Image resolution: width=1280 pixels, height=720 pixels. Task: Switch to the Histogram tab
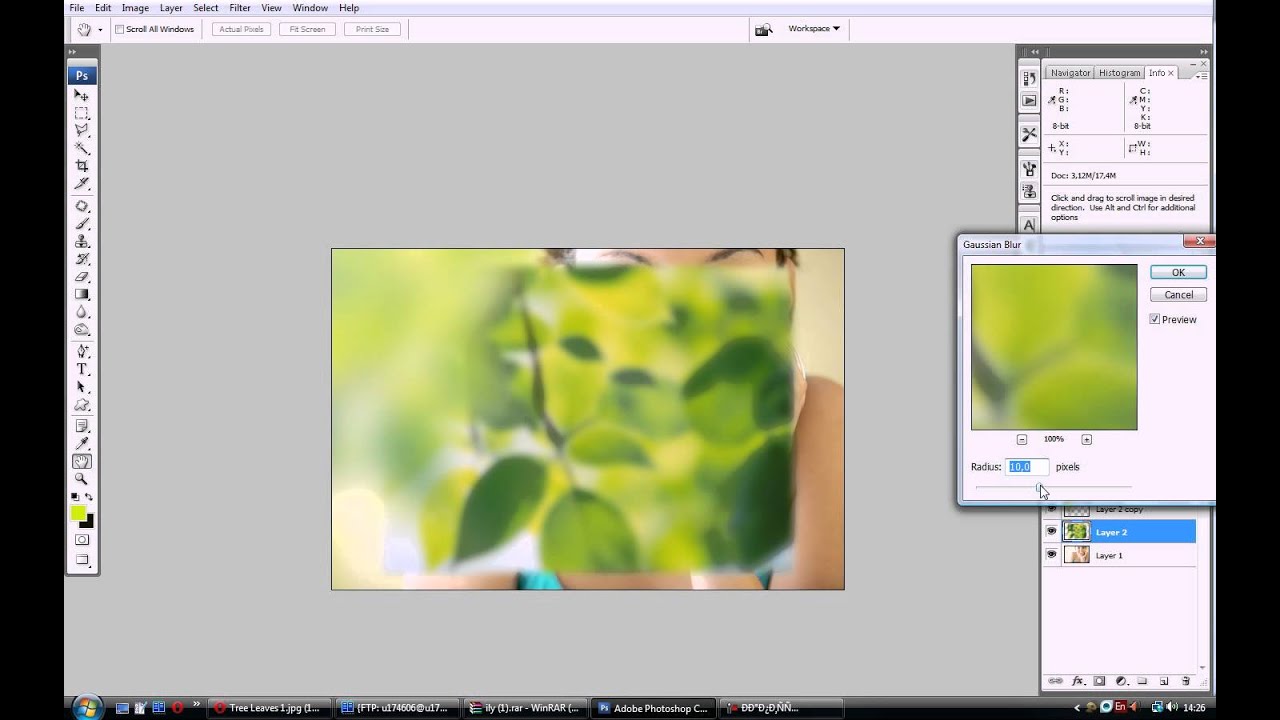(x=1119, y=73)
